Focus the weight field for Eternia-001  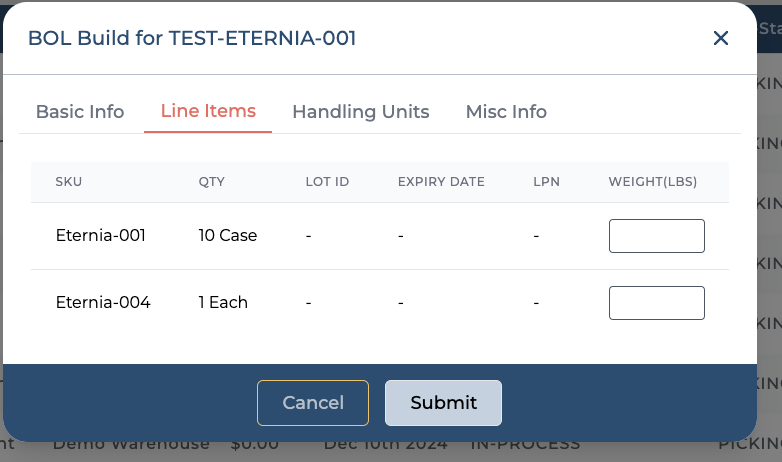click(x=656, y=236)
